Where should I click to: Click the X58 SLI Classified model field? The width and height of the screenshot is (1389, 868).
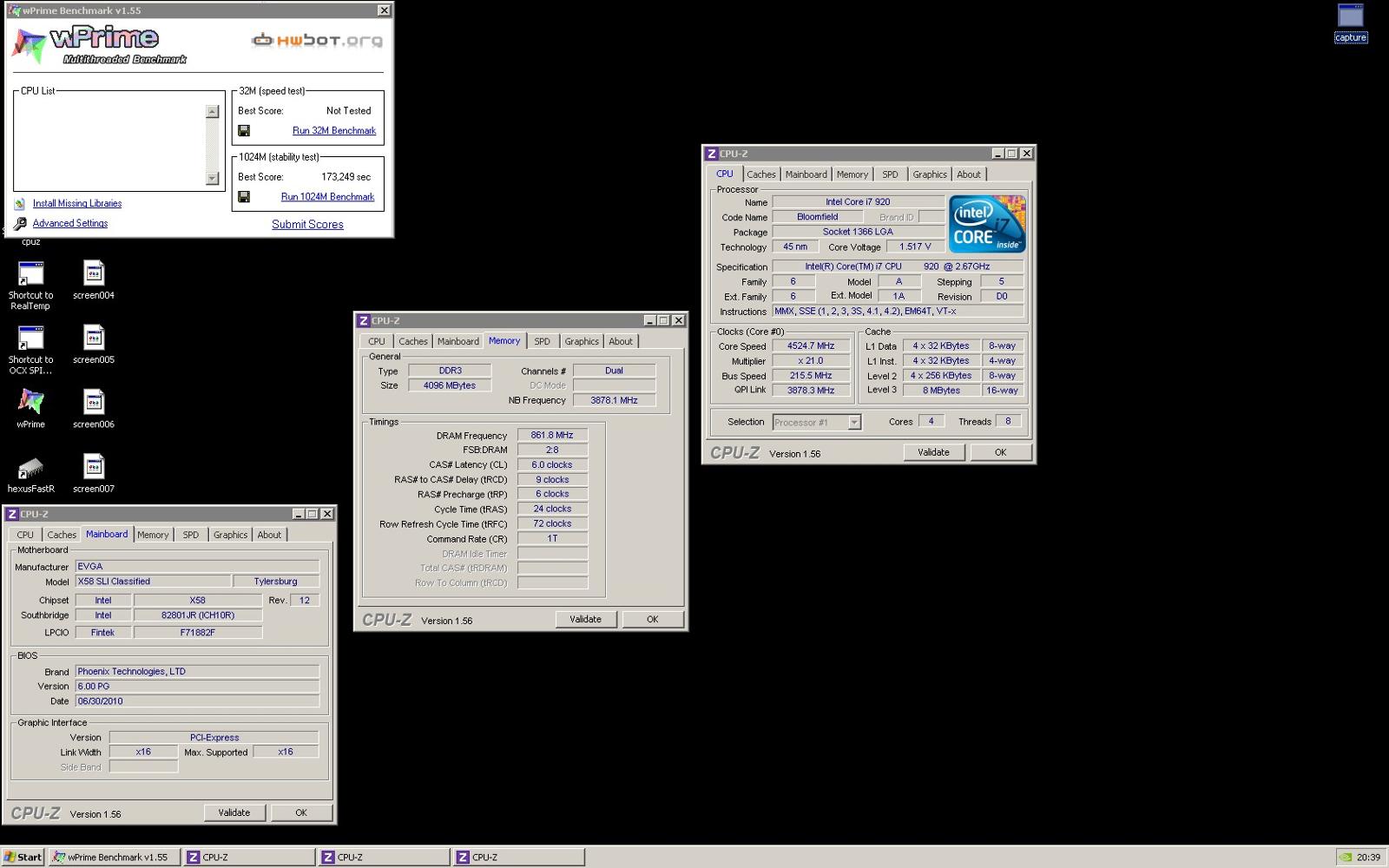pyautogui.click(x=153, y=582)
